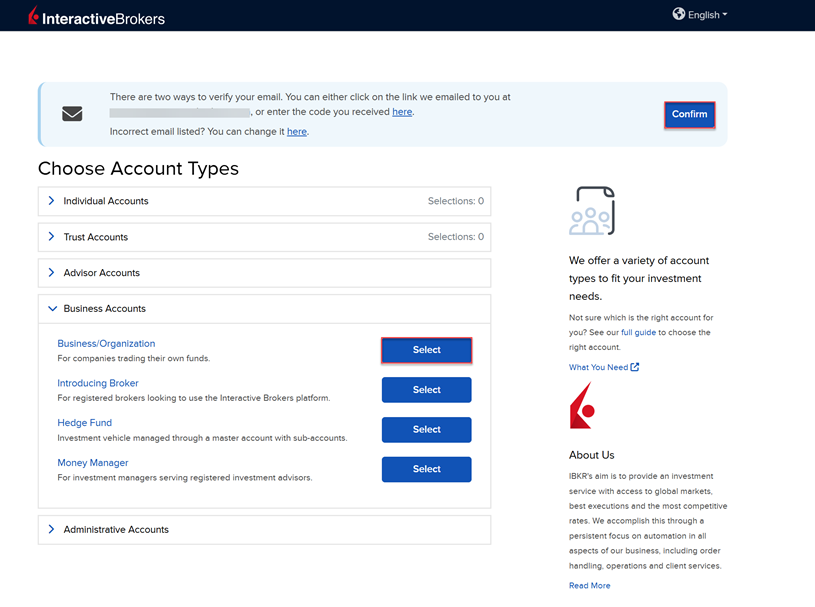
Task: Click Business Accounts header label
Action: [104, 309]
